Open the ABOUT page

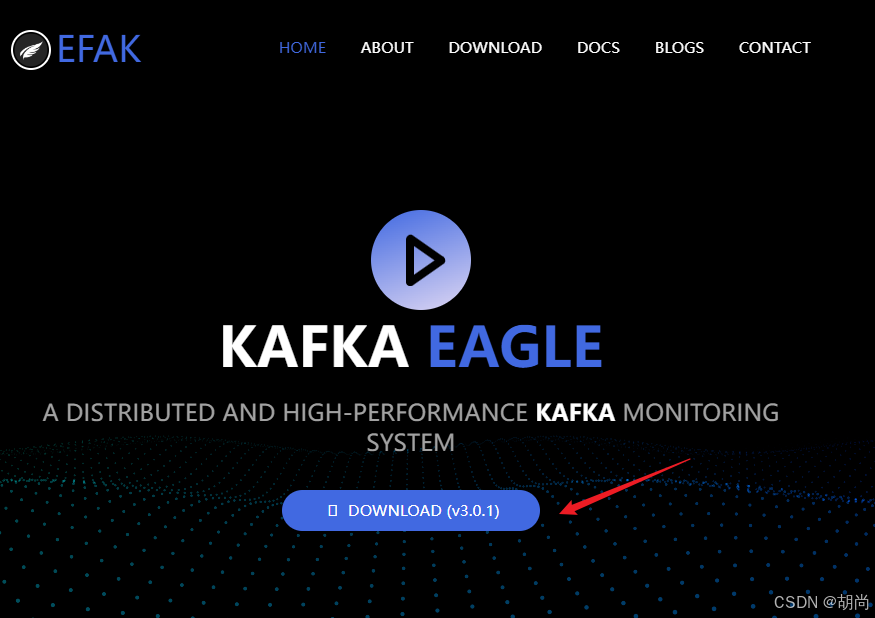387,48
